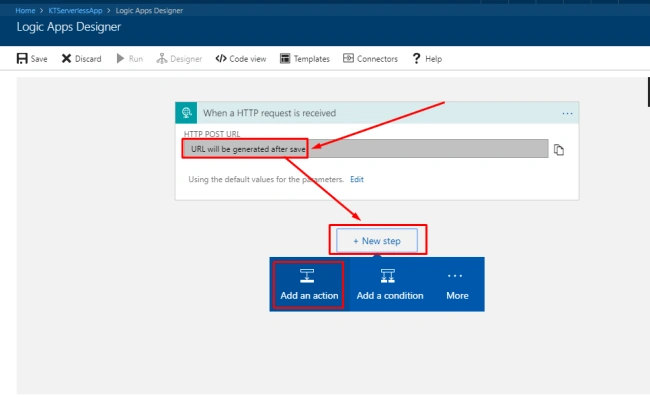Image resolution: width=650 pixels, height=397 pixels.
Task: Click the HTTP request trigger globe icon
Action: [186, 113]
